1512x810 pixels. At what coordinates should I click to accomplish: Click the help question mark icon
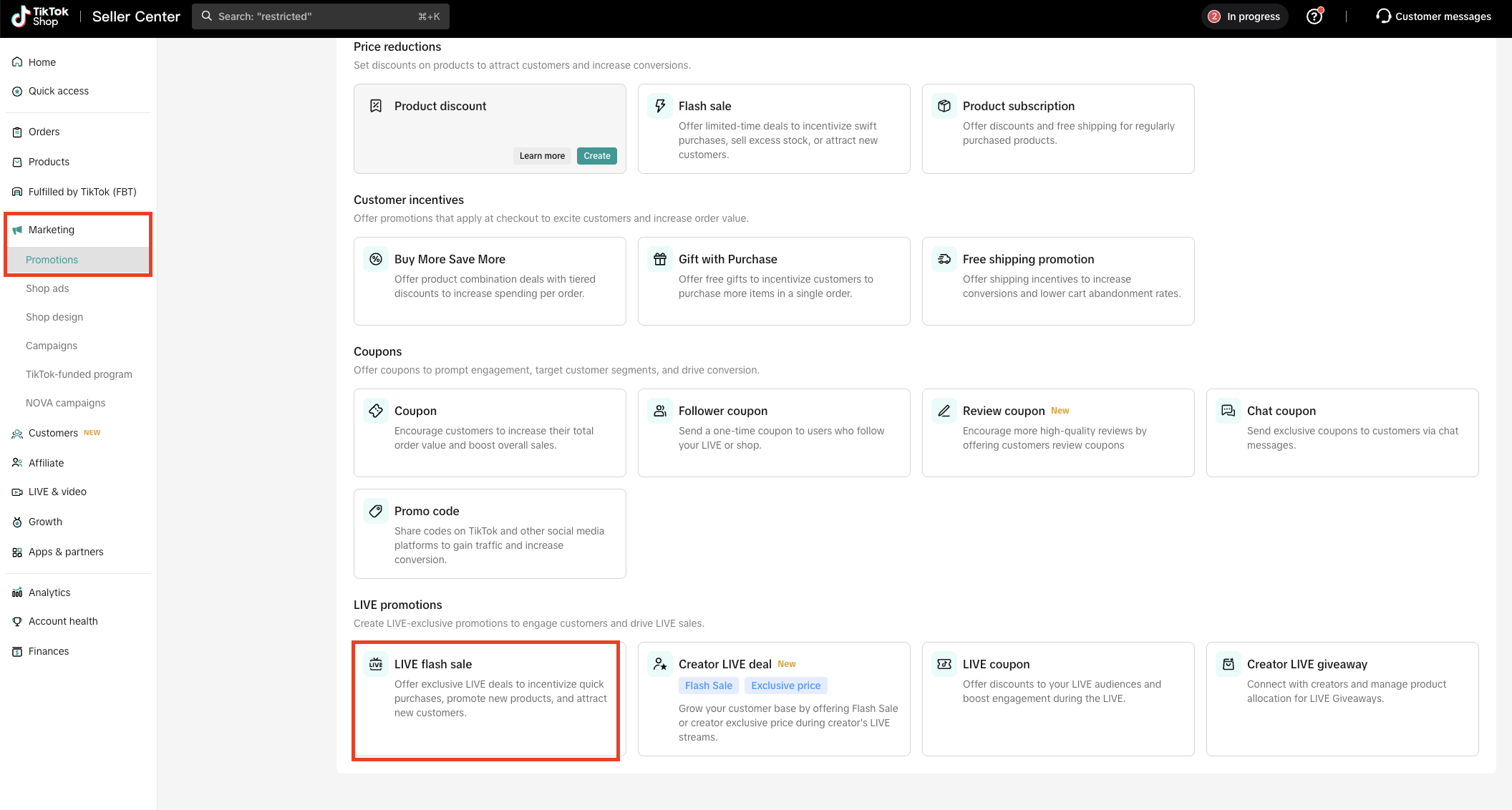pyautogui.click(x=1314, y=16)
